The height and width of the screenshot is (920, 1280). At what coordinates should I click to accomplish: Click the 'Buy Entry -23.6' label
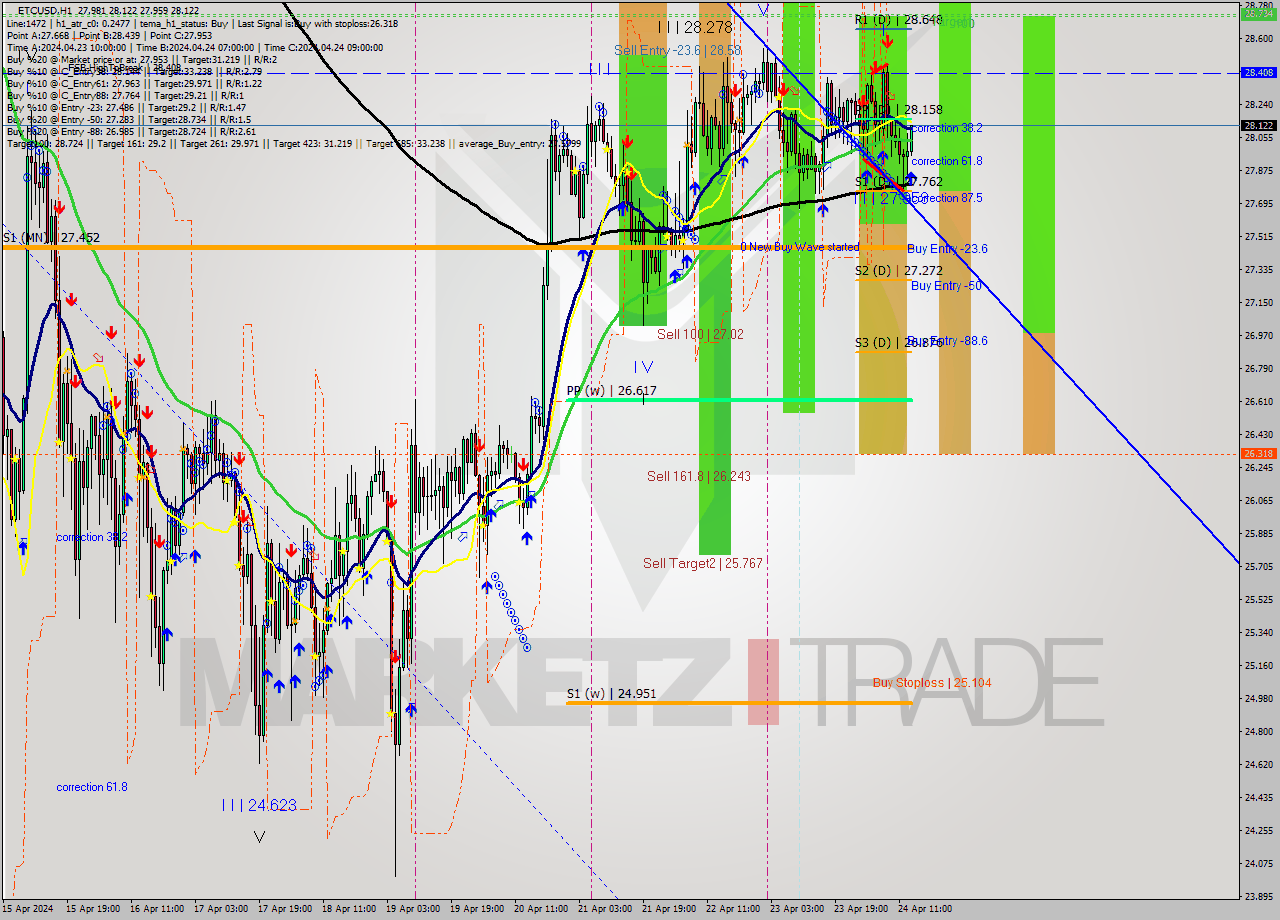[947, 249]
